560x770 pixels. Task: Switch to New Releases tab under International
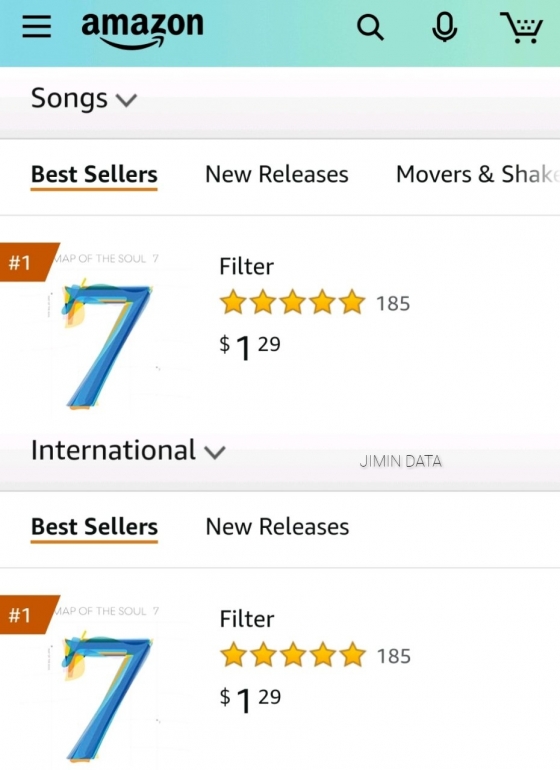click(x=277, y=526)
